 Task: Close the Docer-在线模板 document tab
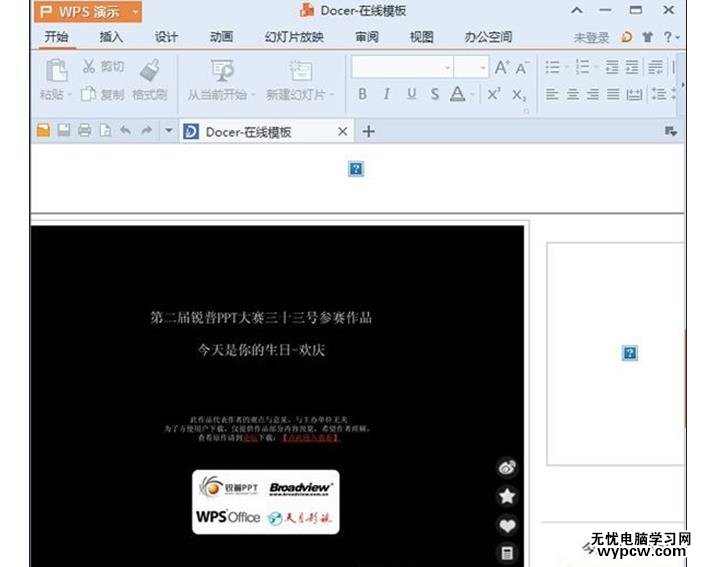tap(342, 132)
